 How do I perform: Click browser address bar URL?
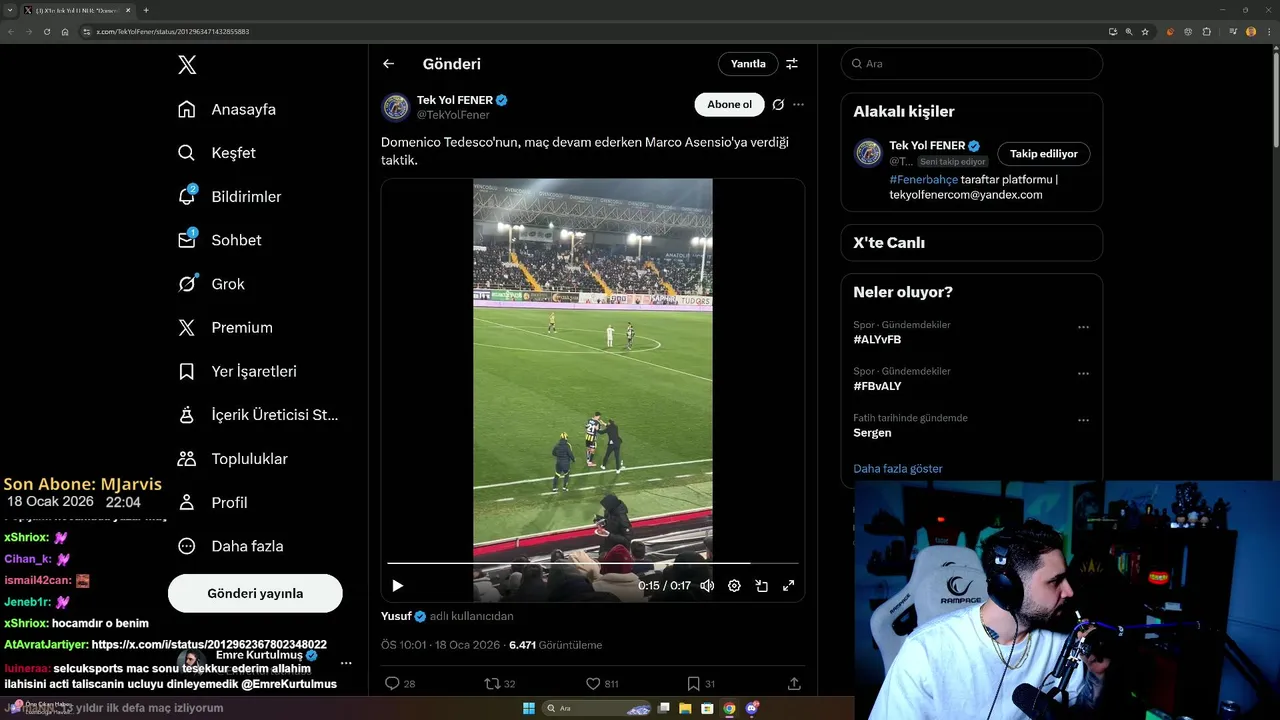172,32
